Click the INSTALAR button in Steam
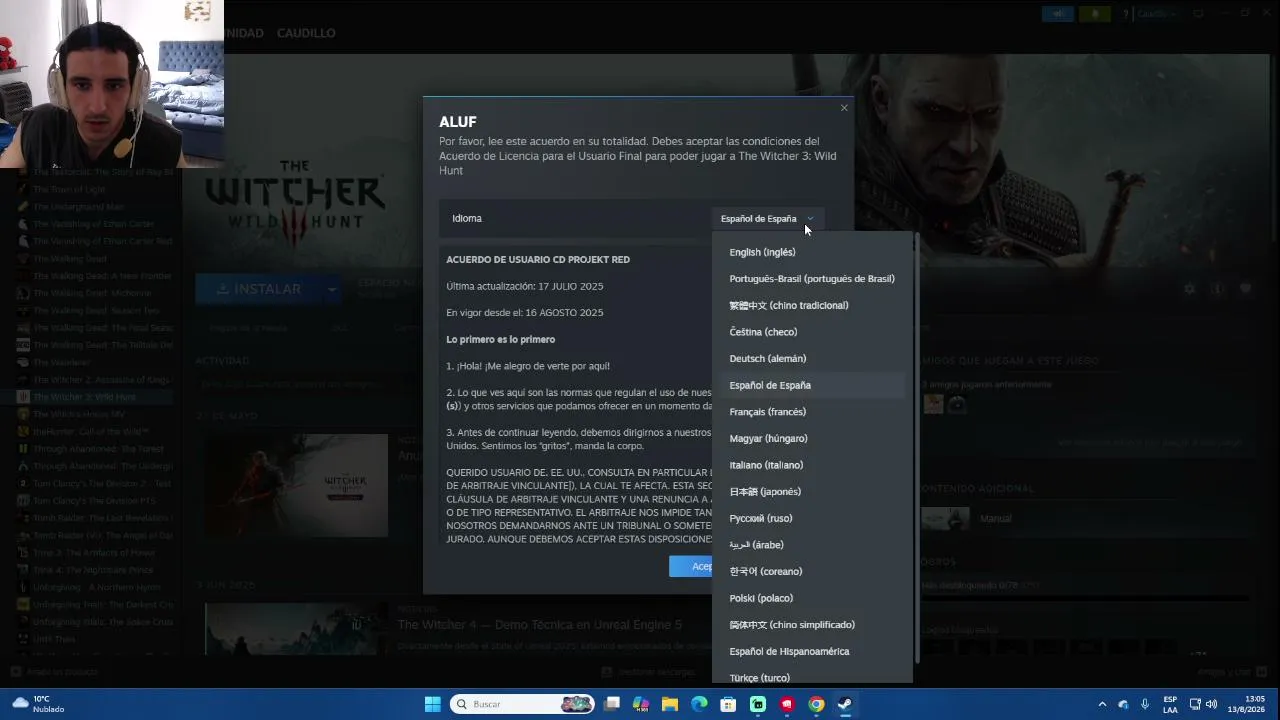 click(x=258, y=289)
